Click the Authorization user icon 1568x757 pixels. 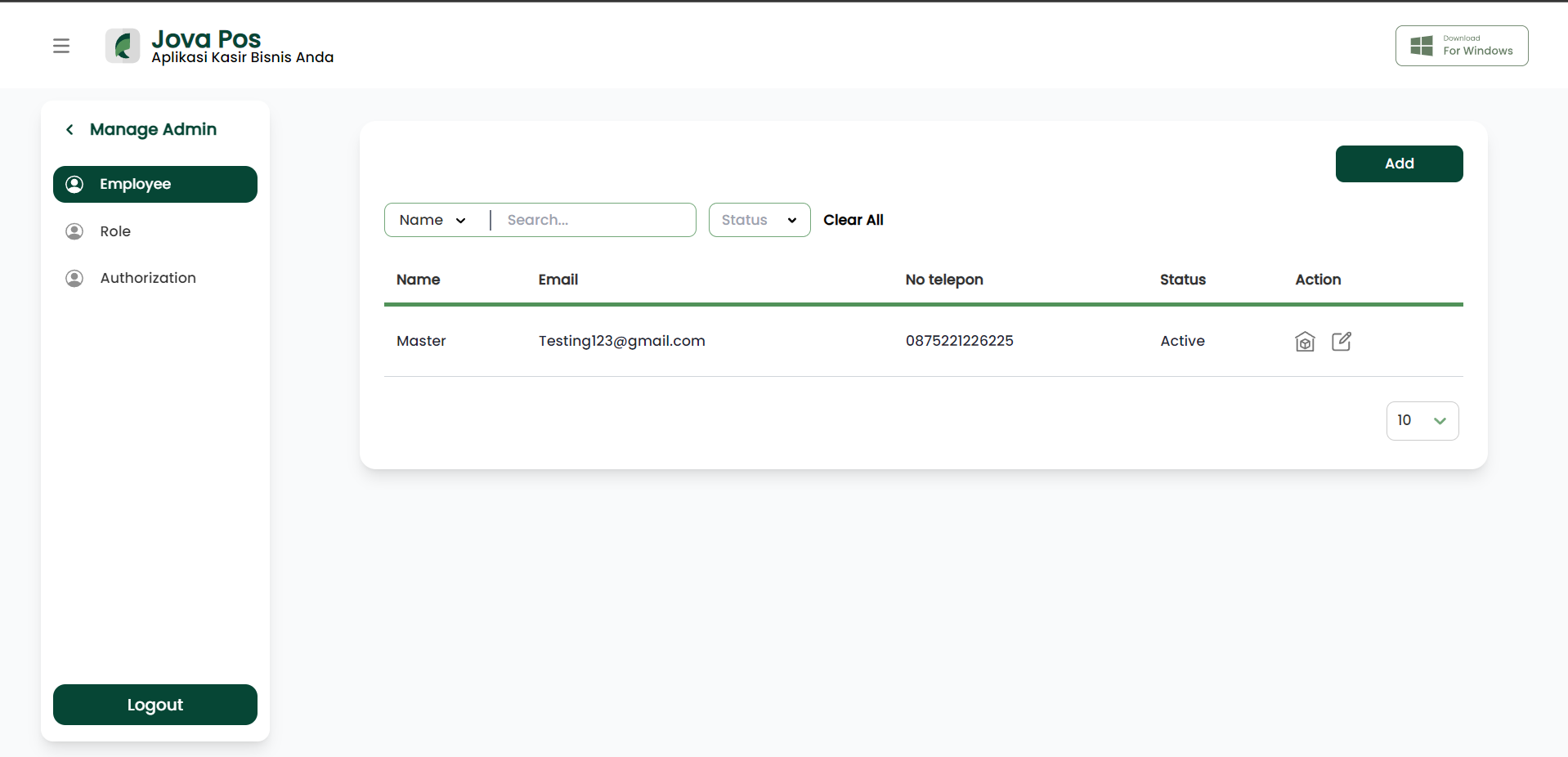74,278
